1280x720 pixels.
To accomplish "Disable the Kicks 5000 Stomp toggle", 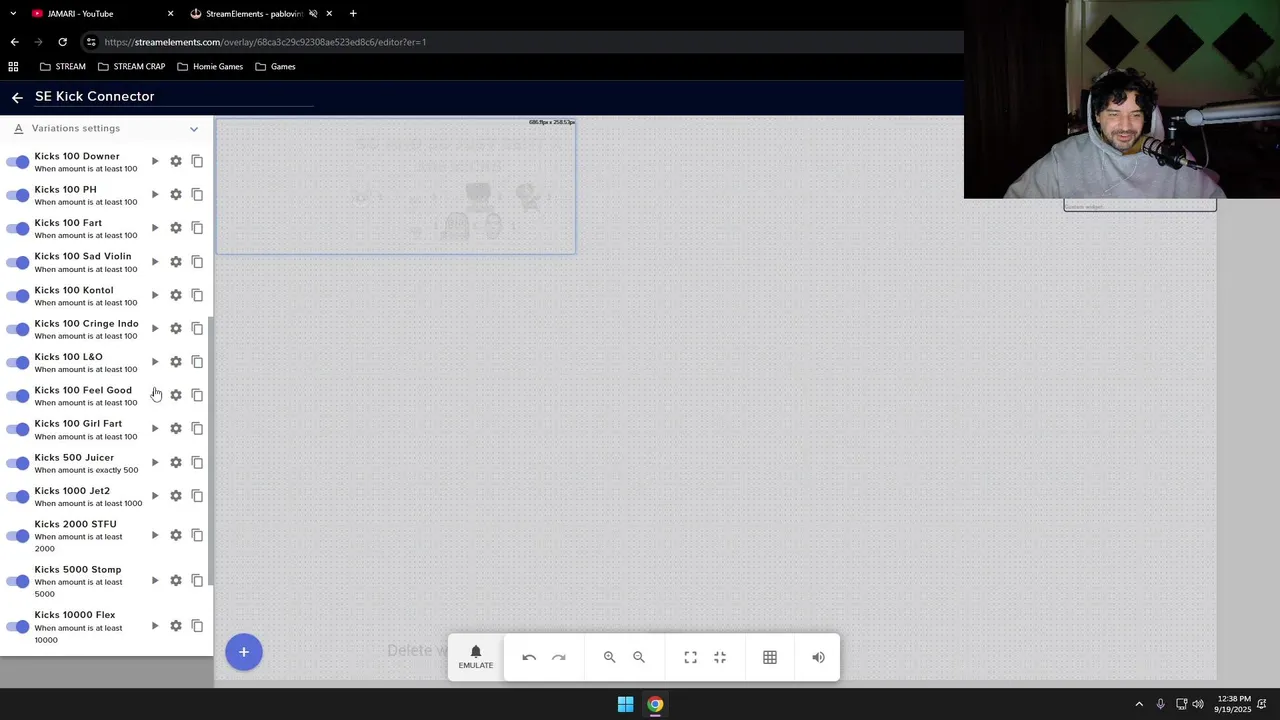I will click(x=18, y=581).
